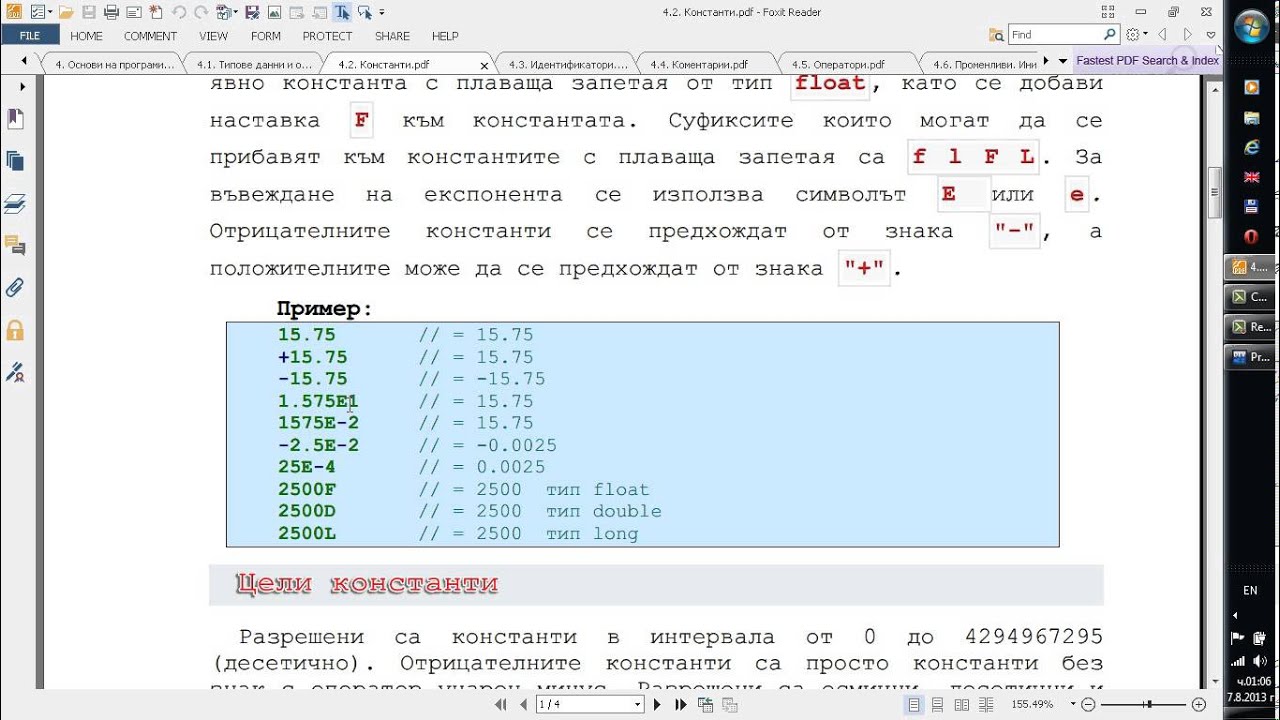Open the Digital Signatures panel
This screenshot has height=720, width=1280.
click(x=14, y=373)
